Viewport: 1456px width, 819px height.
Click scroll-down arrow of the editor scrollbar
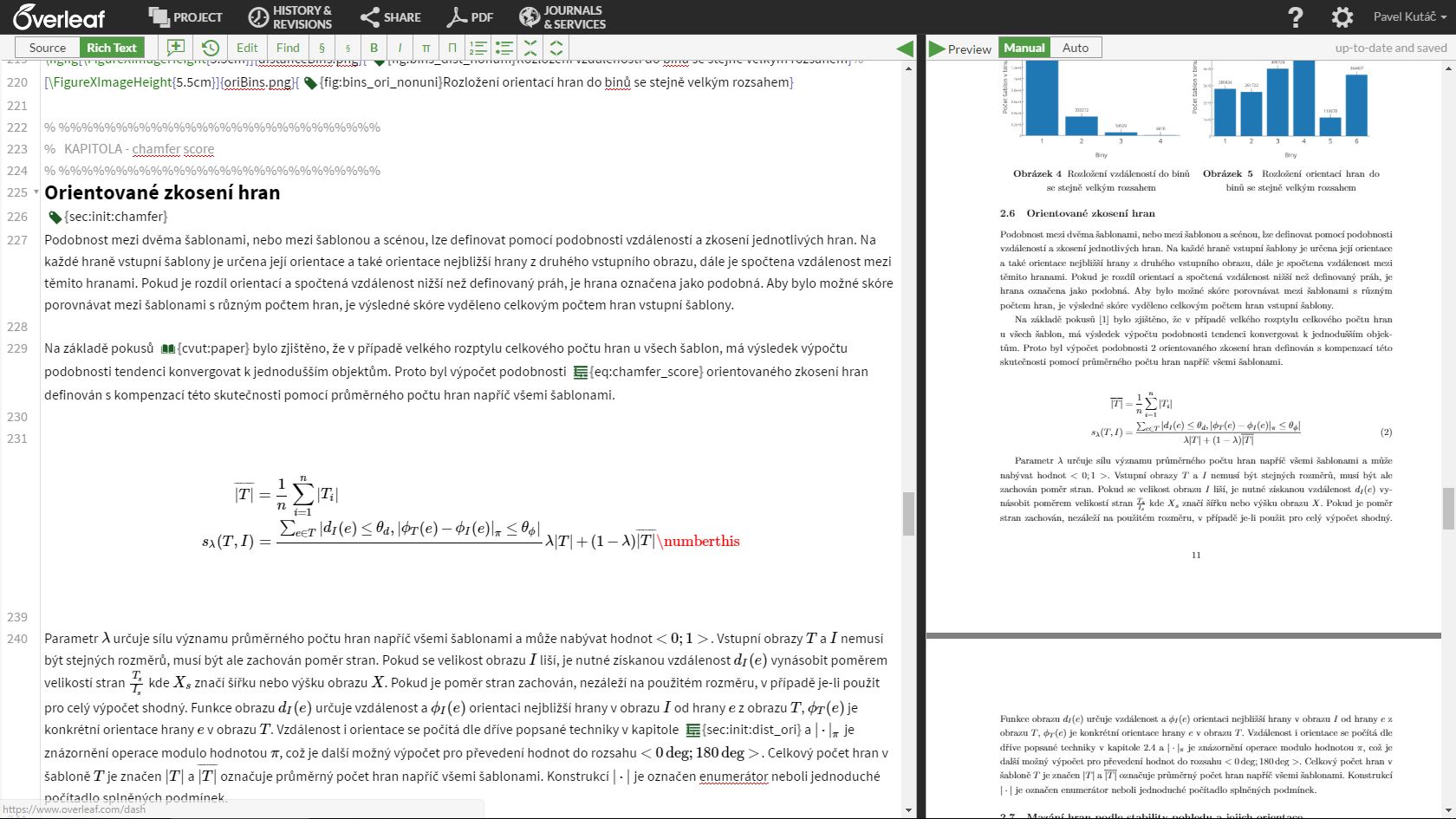(x=908, y=811)
